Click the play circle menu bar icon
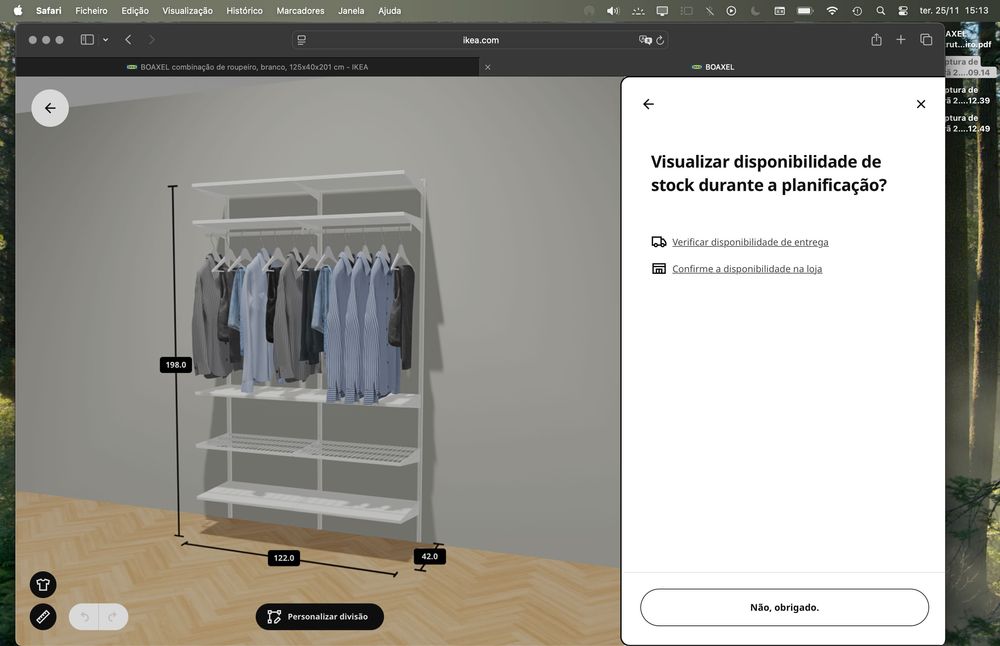The image size is (1000, 646). coord(732,10)
